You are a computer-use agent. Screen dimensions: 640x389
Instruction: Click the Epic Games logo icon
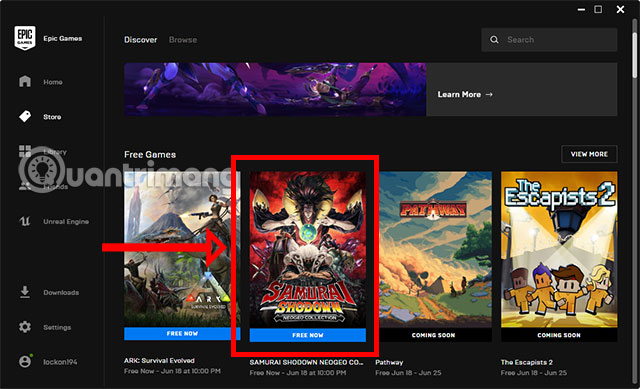[x=25, y=38]
